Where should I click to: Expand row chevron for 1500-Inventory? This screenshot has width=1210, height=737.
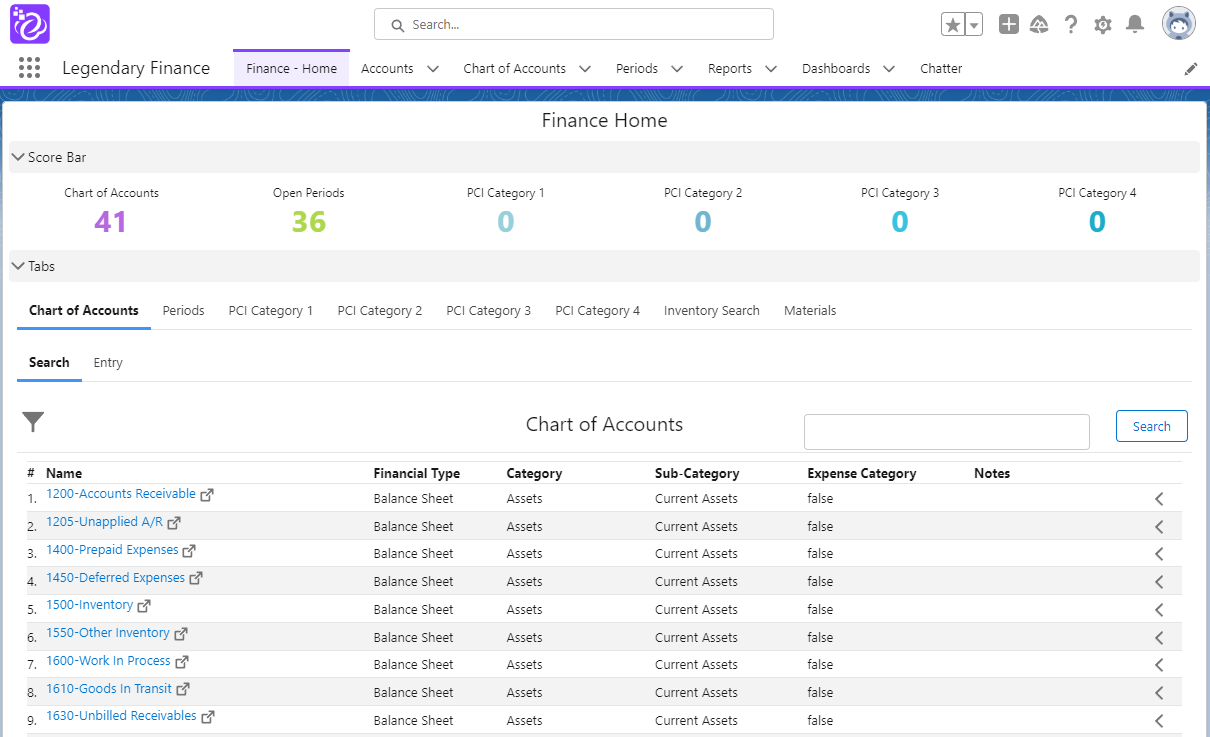[x=1159, y=609]
